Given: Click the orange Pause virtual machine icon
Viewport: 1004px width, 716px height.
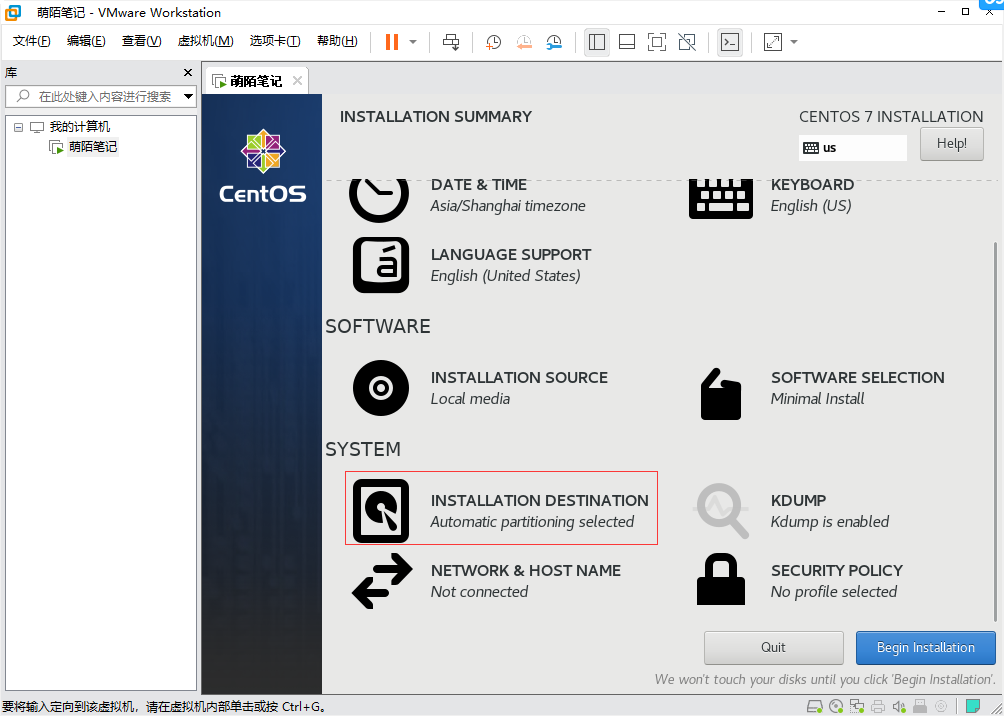Looking at the screenshot, I should 392,42.
